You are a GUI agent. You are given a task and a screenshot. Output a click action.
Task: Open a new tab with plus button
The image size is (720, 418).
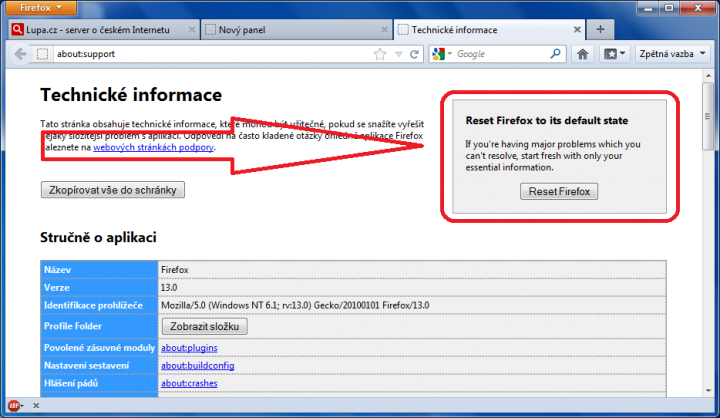[600, 29]
